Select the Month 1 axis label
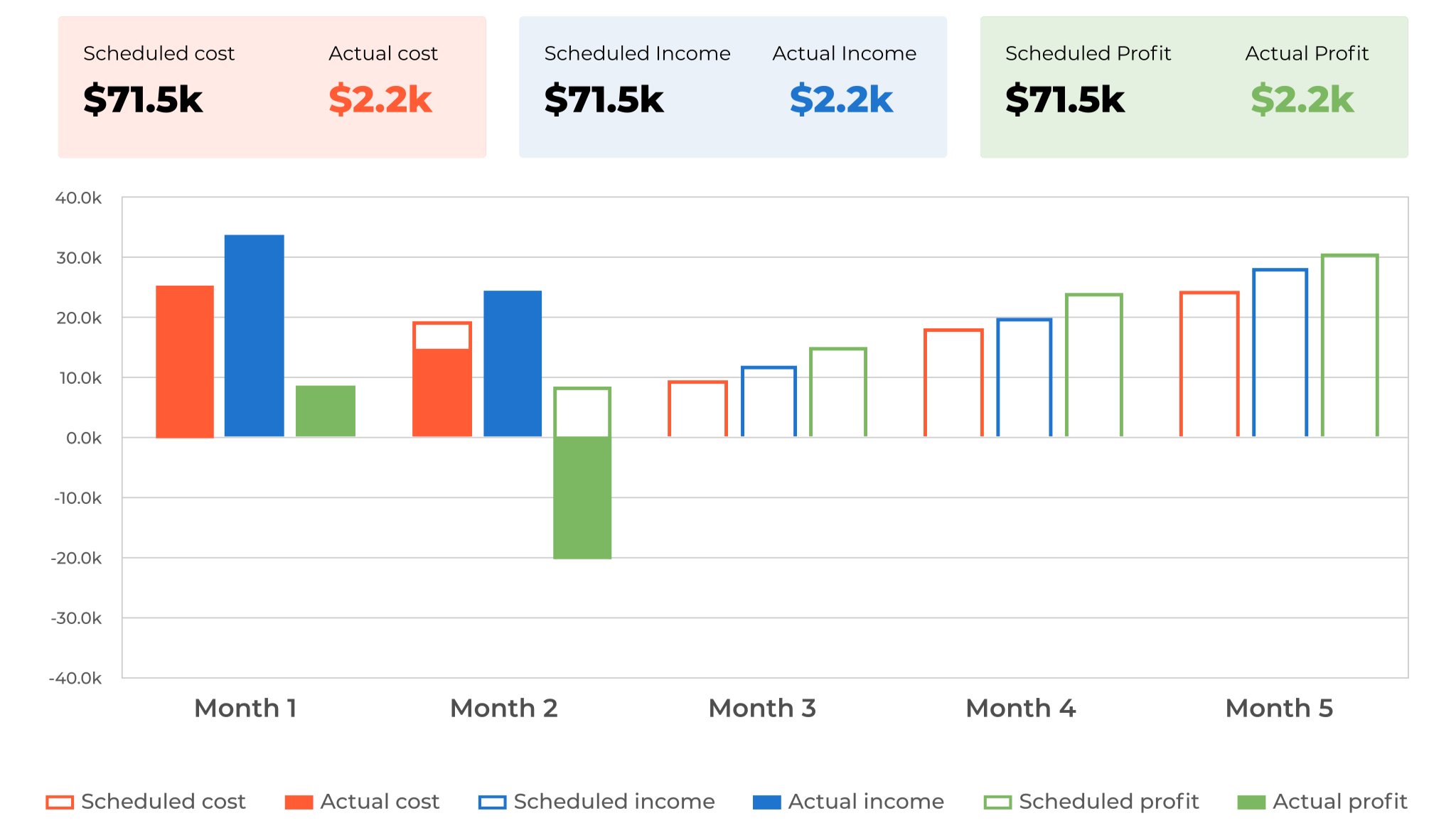This screenshot has height=828, width=1456. [245, 708]
